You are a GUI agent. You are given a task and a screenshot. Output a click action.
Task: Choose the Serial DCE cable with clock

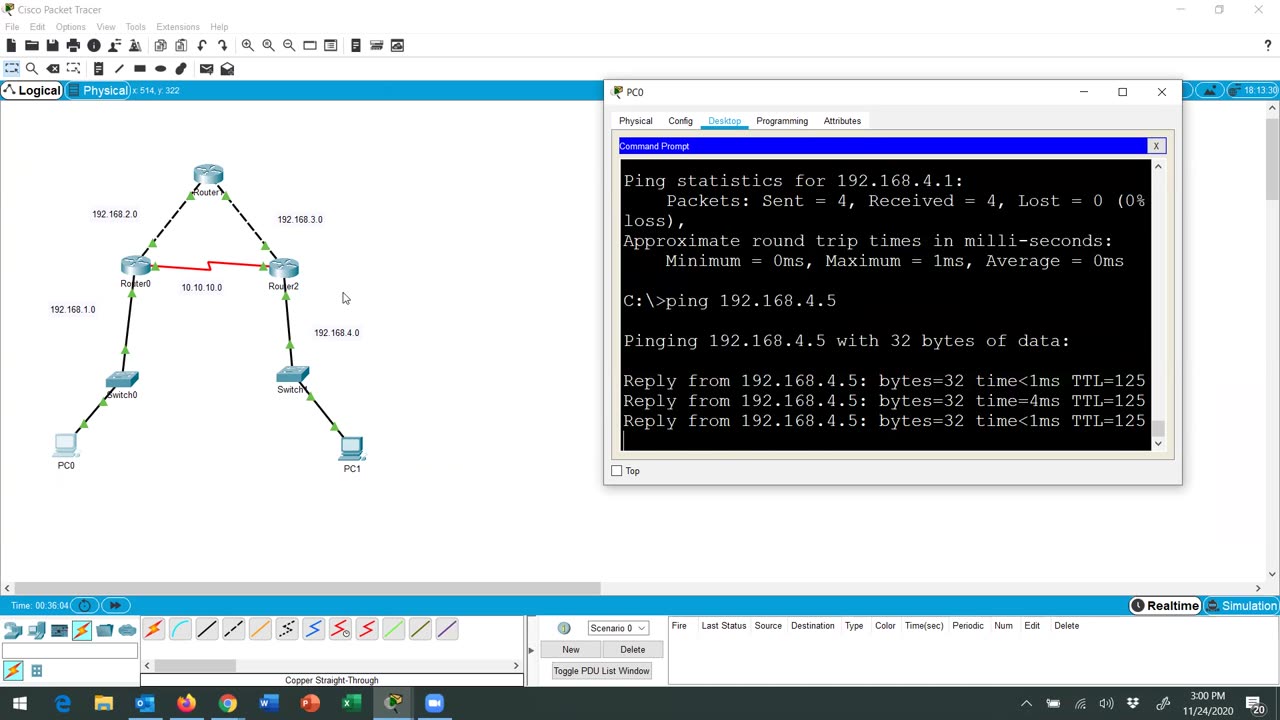click(340, 629)
